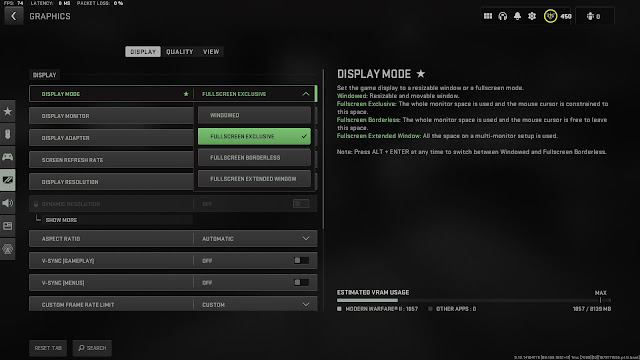This screenshot has height=360, width=640.
Task: Click the Graphics page title
Action: click(x=50, y=16)
